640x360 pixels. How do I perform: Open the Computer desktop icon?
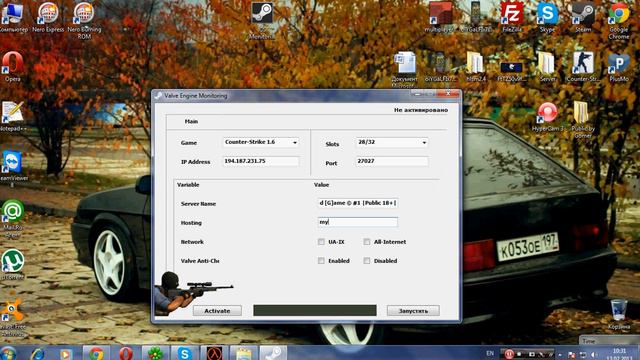click(13, 17)
